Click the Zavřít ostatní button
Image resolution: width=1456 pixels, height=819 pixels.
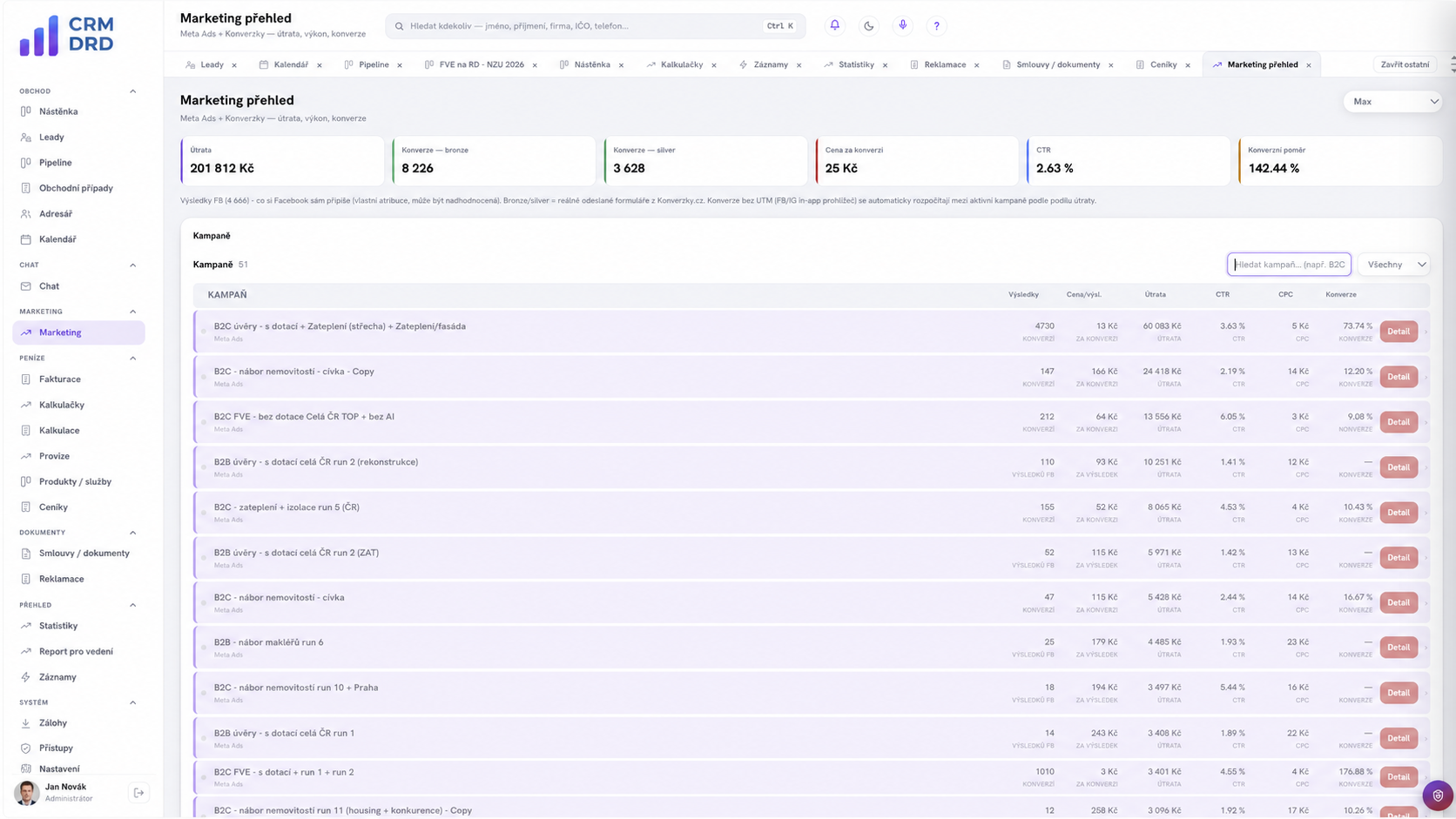(x=1405, y=64)
